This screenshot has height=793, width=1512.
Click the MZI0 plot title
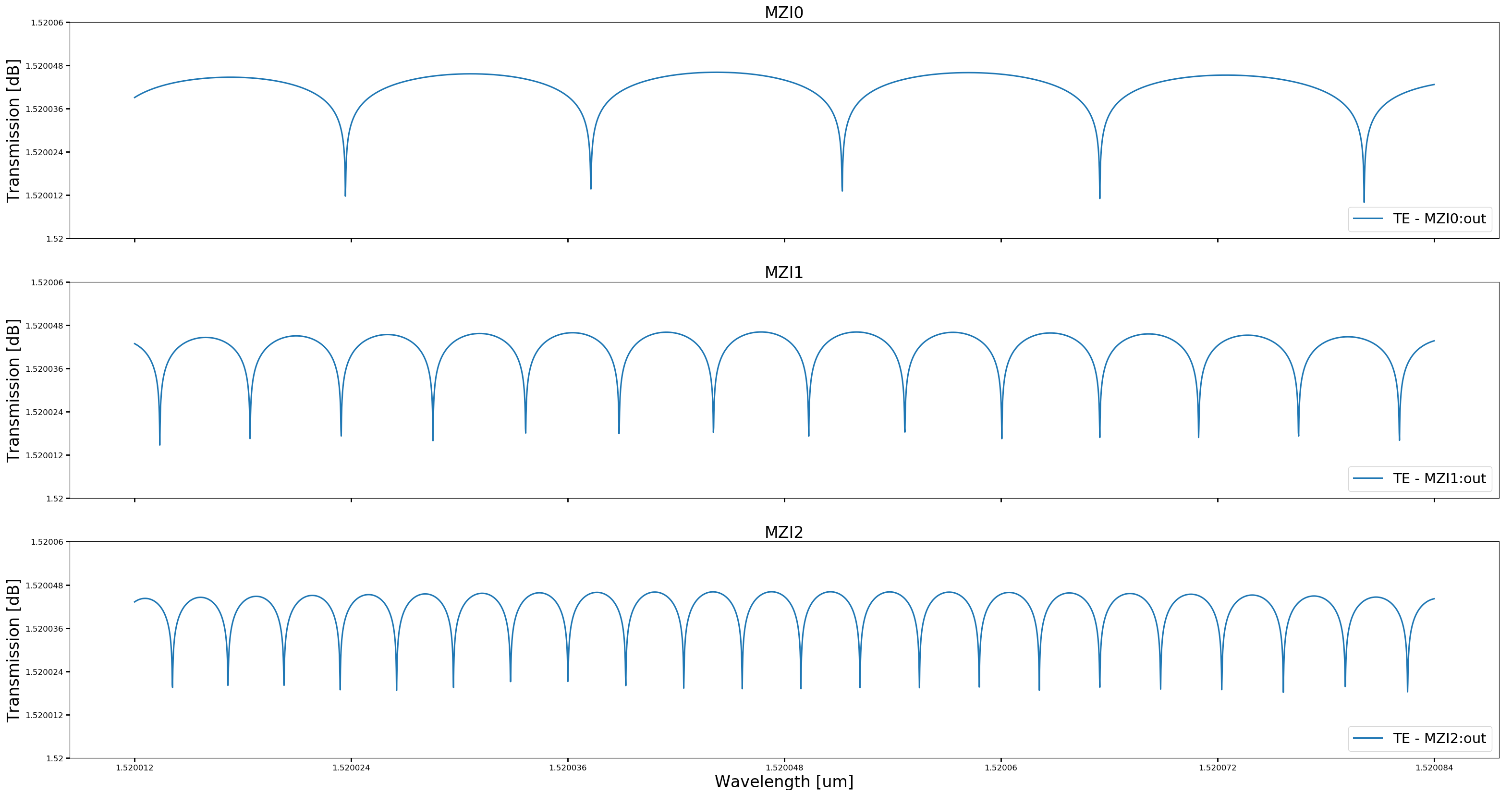pos(783,12)
